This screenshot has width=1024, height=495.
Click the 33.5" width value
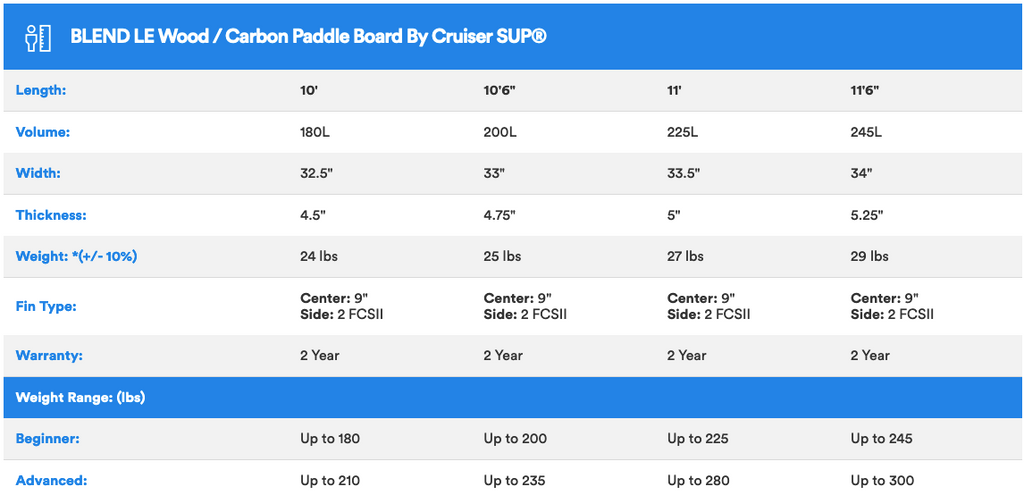[x=683, y=173]
